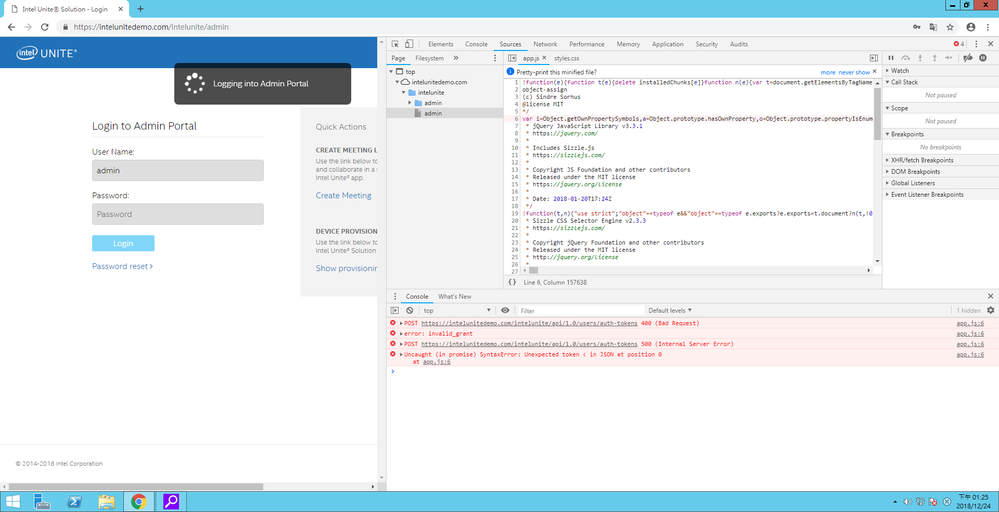The width and height of the screenshot is (999, 512).
Task: Pause script execution
Action: 891,58
